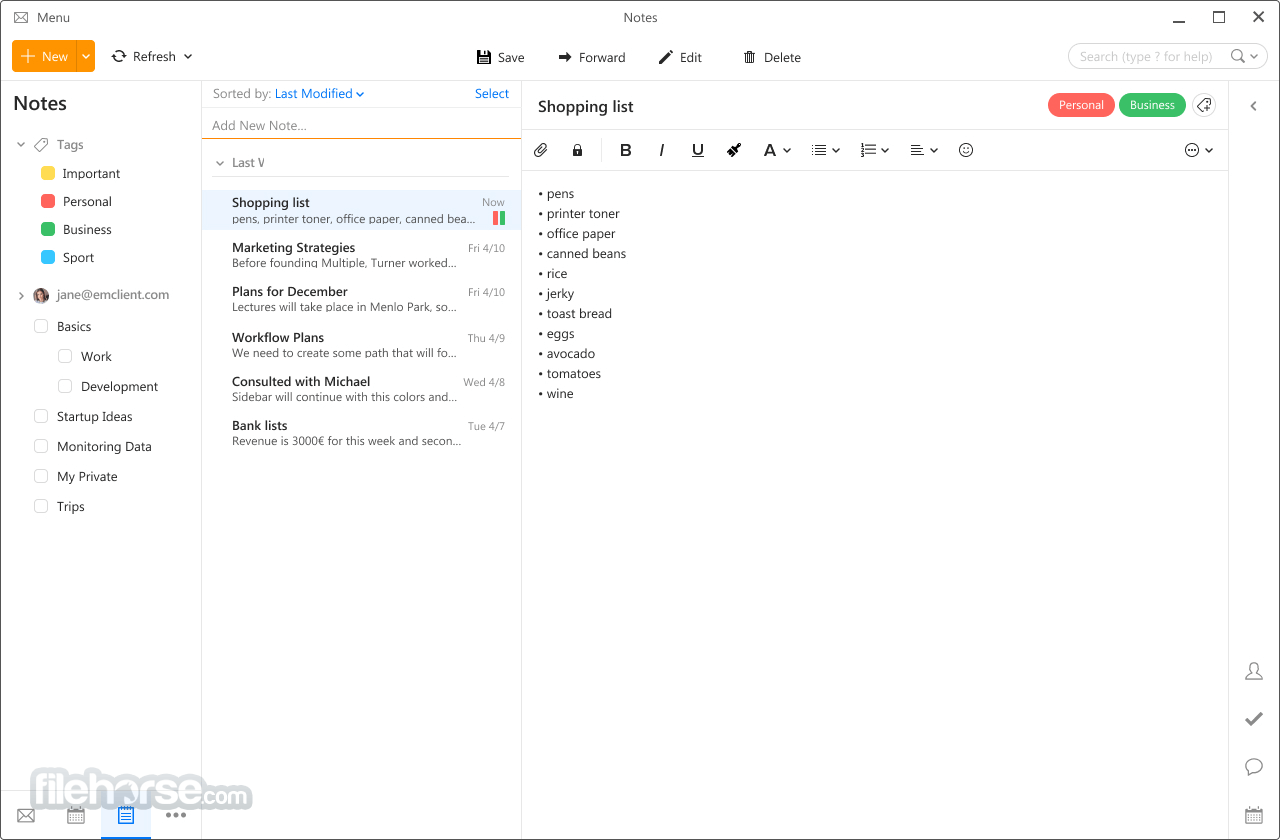
Task: Click the Refresh button
Action: click(x=143, y=56)
